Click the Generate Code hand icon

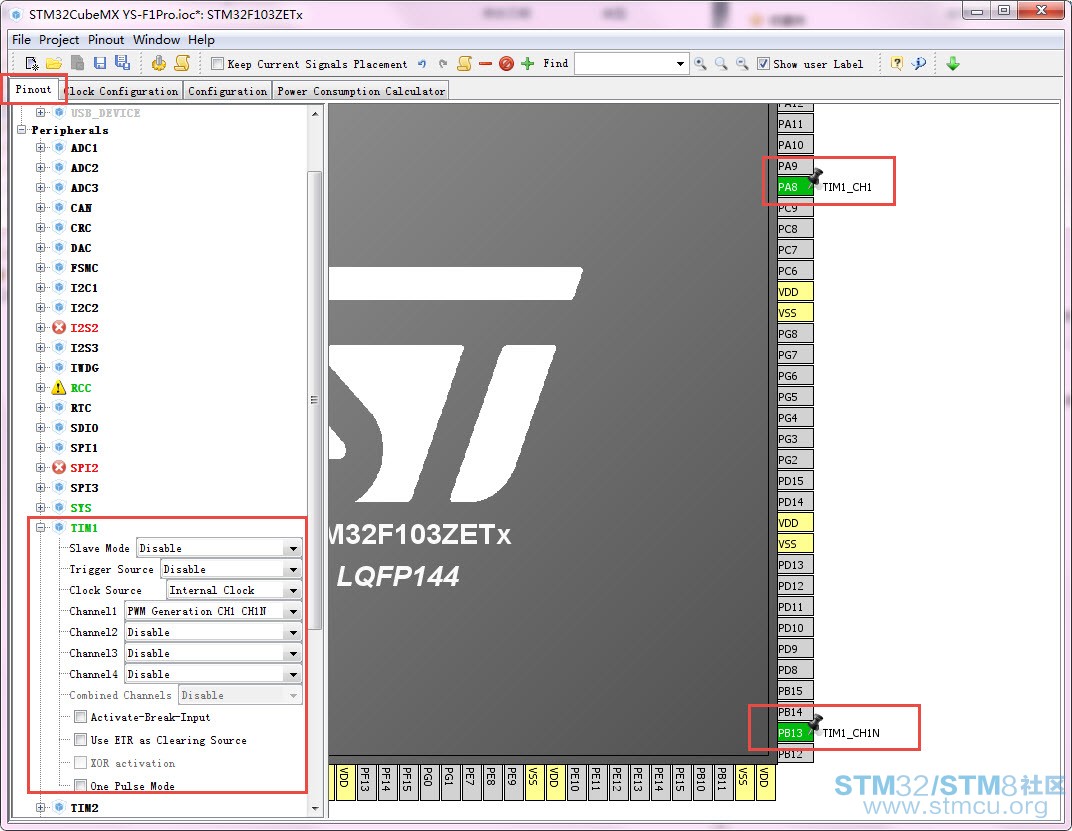159,64
